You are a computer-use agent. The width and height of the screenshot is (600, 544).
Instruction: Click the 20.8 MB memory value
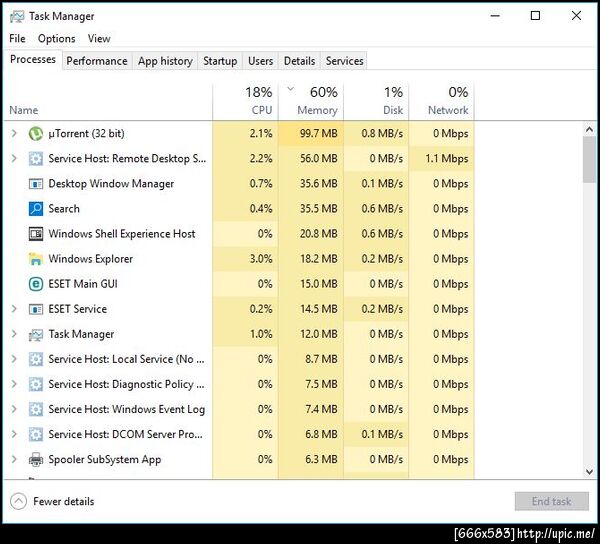(x=318, y=234)
